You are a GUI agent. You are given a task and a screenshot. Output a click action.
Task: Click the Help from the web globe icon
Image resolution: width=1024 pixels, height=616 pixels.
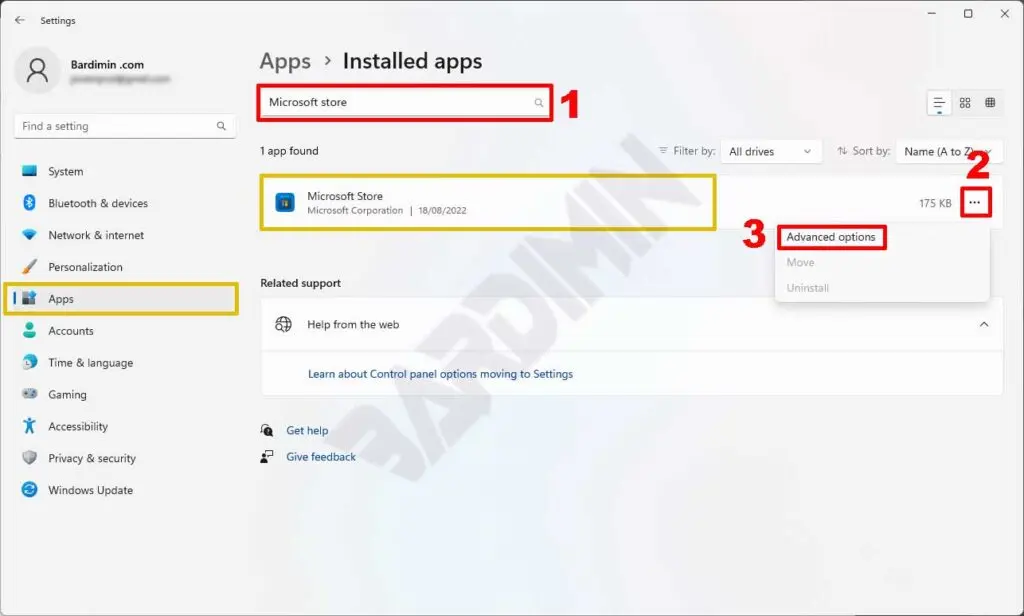283,324
